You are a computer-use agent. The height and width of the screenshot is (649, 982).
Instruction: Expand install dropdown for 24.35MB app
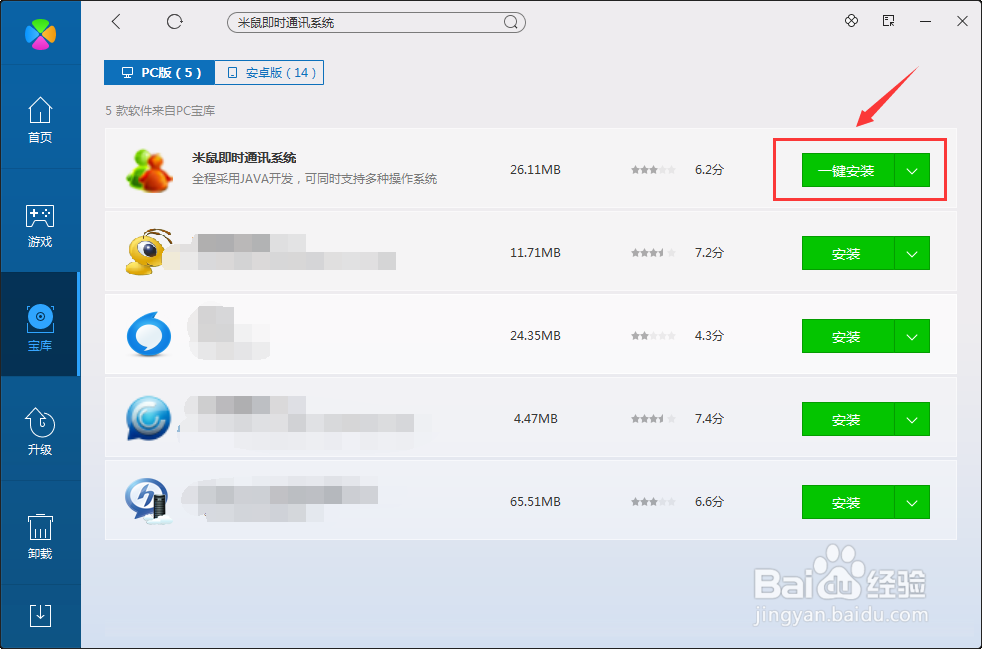(x=912, y=336)
